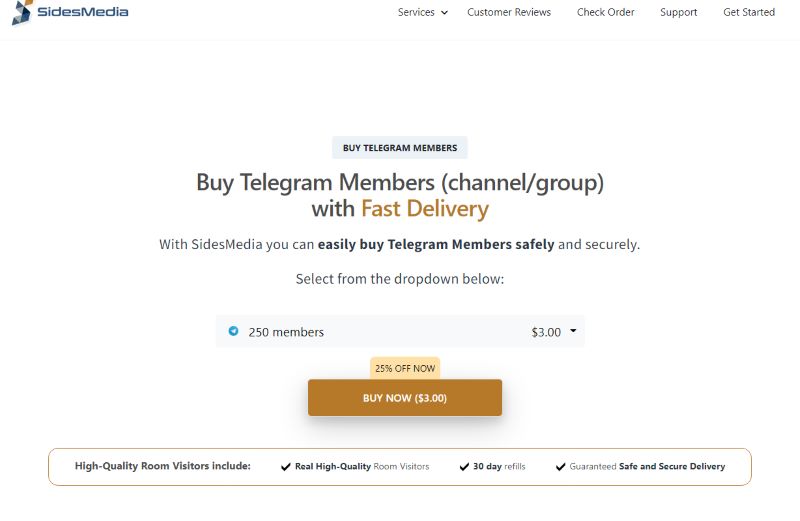Click the Telegram icon beside 250 members
This screenshot has width=800, height=521.
point(233,331)
